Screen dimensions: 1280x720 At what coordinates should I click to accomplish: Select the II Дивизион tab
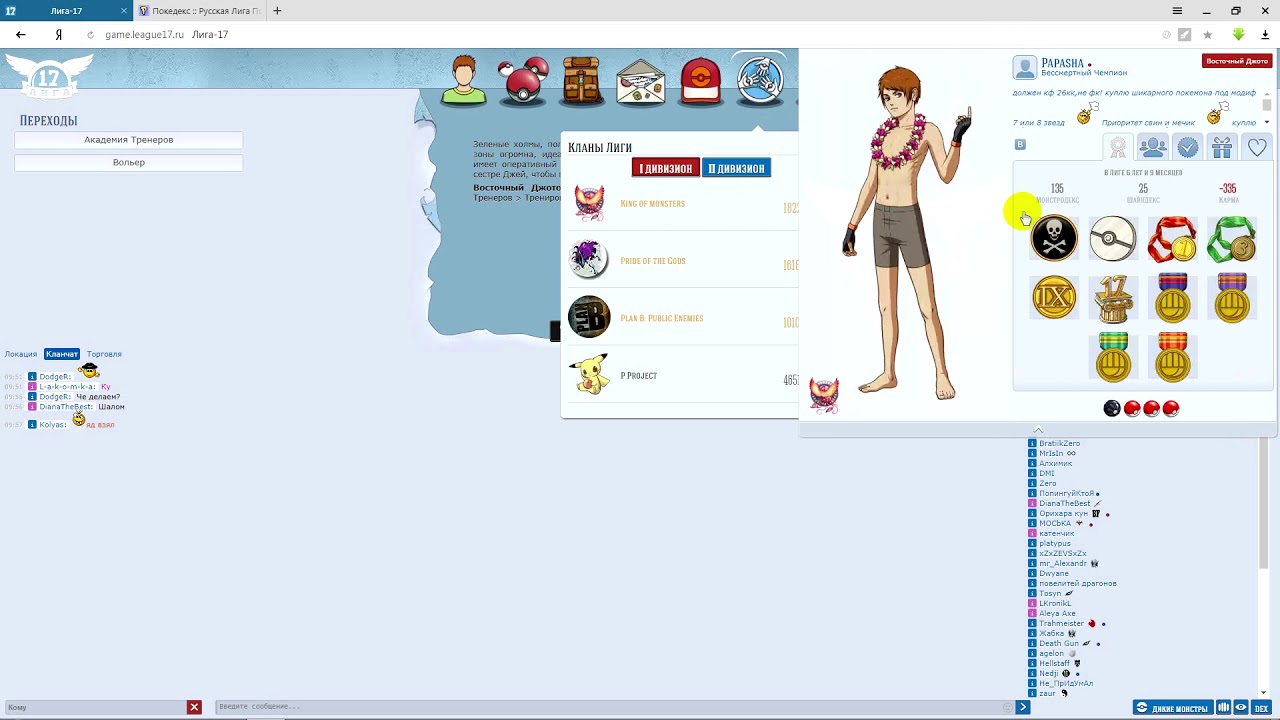736,168
